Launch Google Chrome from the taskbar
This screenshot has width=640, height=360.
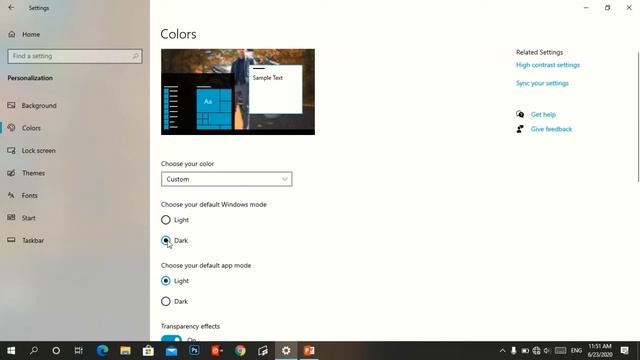[240, 351]
